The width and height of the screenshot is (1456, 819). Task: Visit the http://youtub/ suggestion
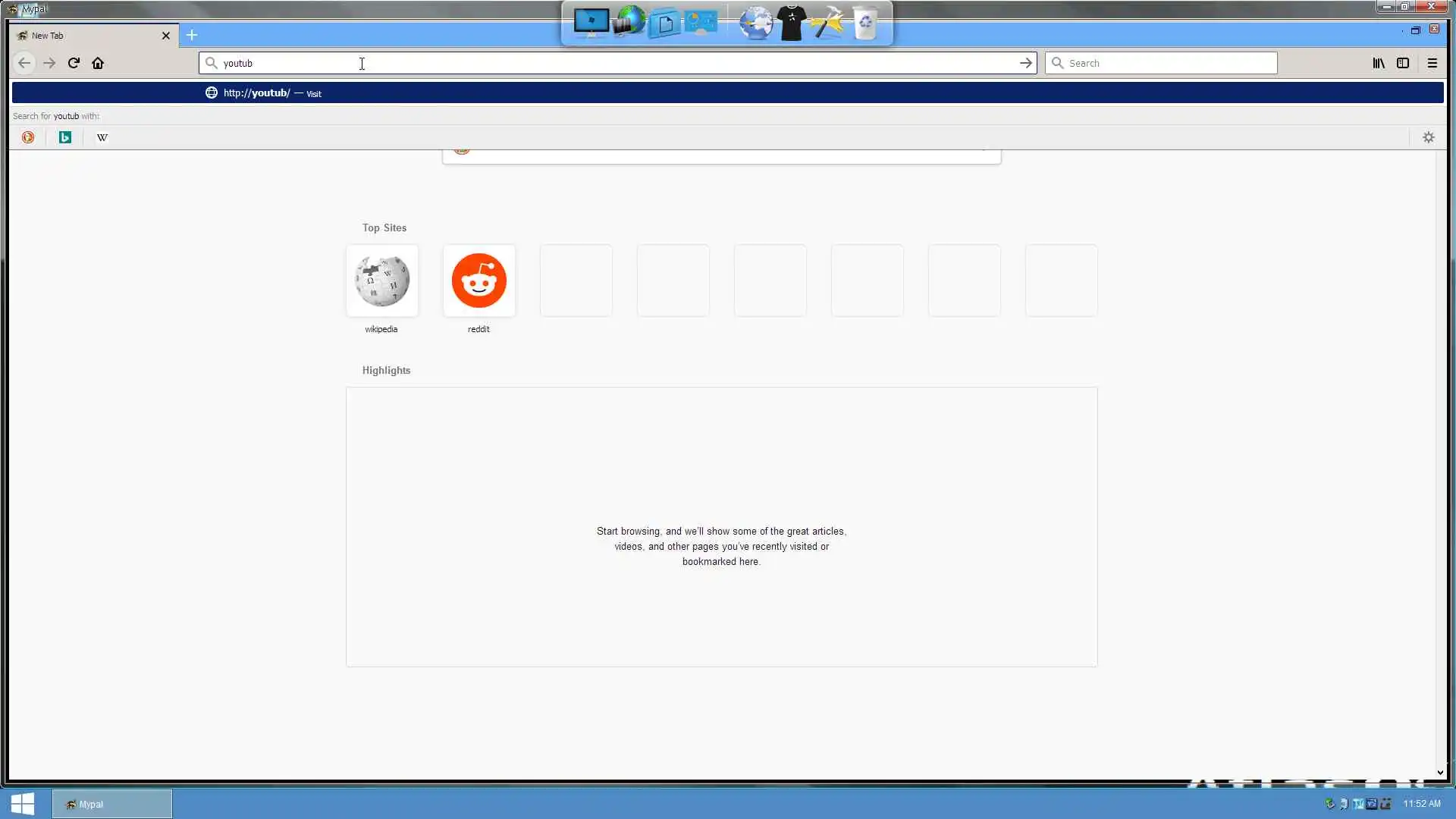(258, 93)
